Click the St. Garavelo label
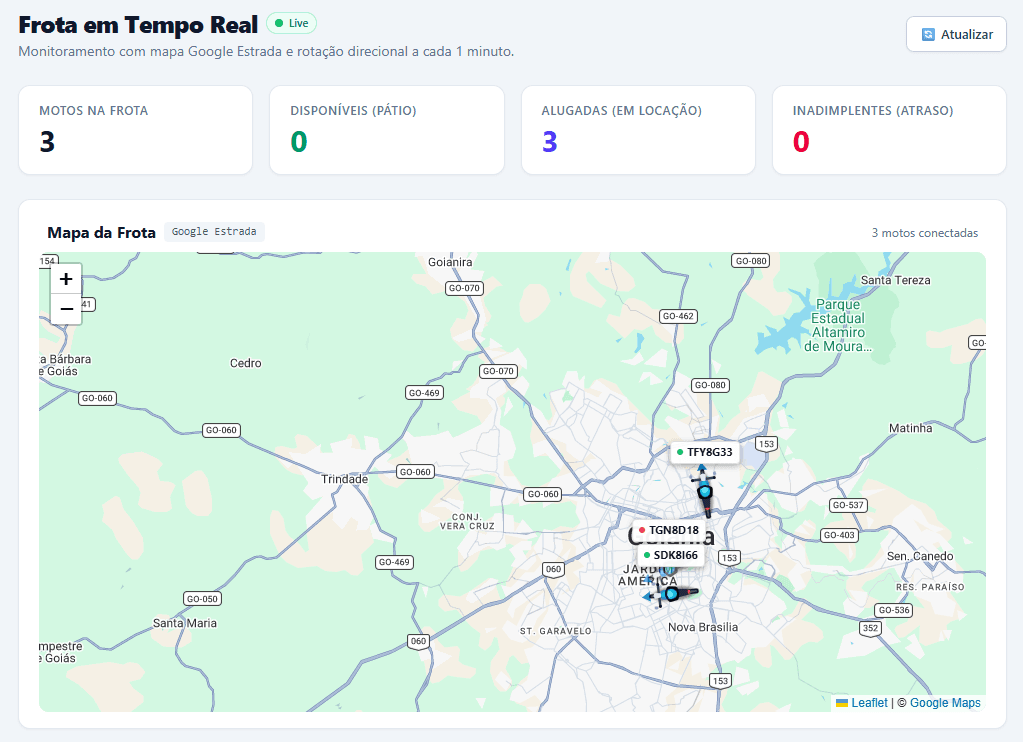The image size is (1023, 742). (556, 631)
